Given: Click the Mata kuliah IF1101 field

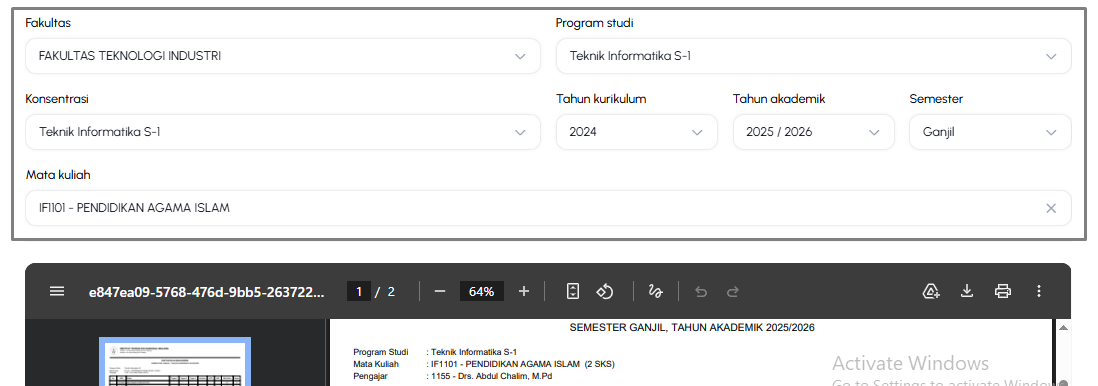Looking at the screenshot, I should click(x=548, y=208).
